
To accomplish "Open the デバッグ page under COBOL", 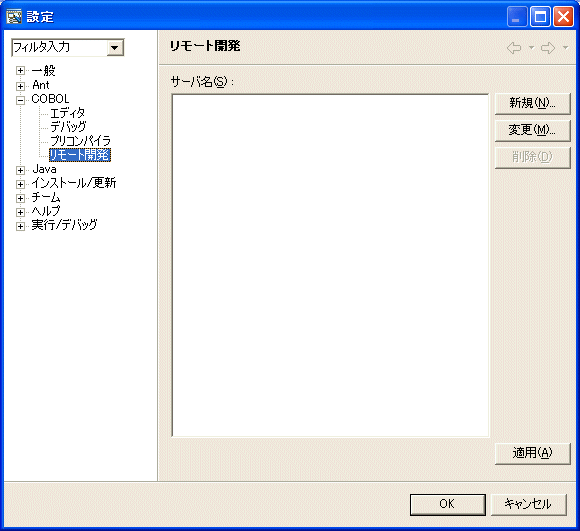I will click(68, 127).
